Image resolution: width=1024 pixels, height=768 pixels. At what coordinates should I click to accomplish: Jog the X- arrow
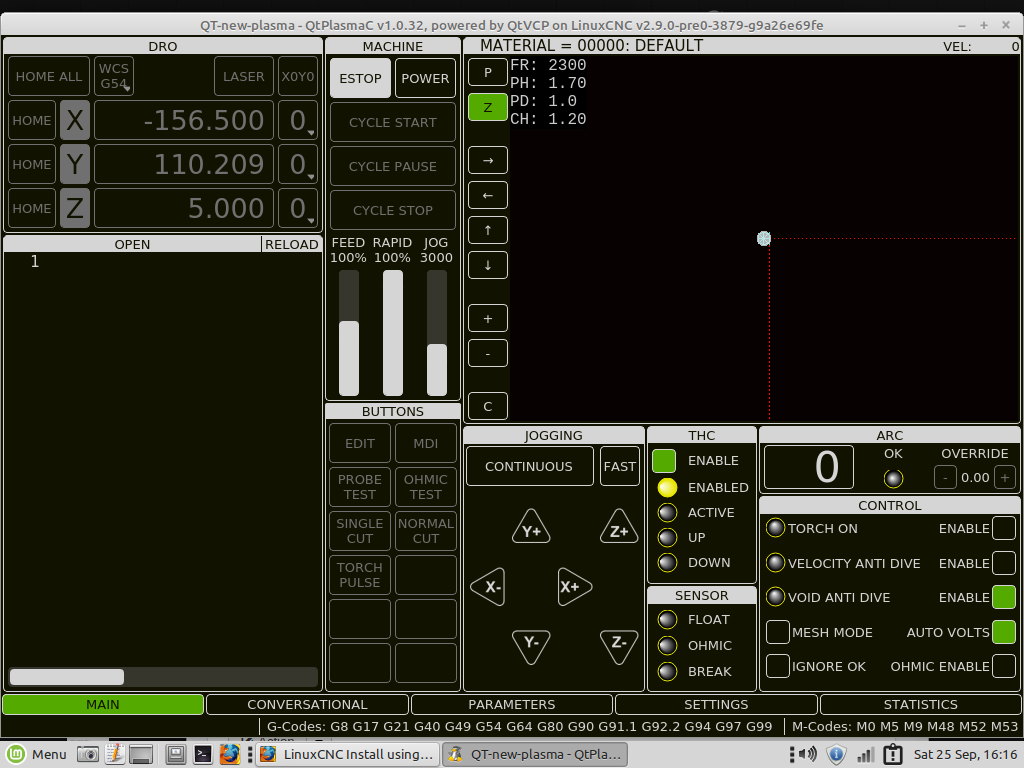coord(488,586)
